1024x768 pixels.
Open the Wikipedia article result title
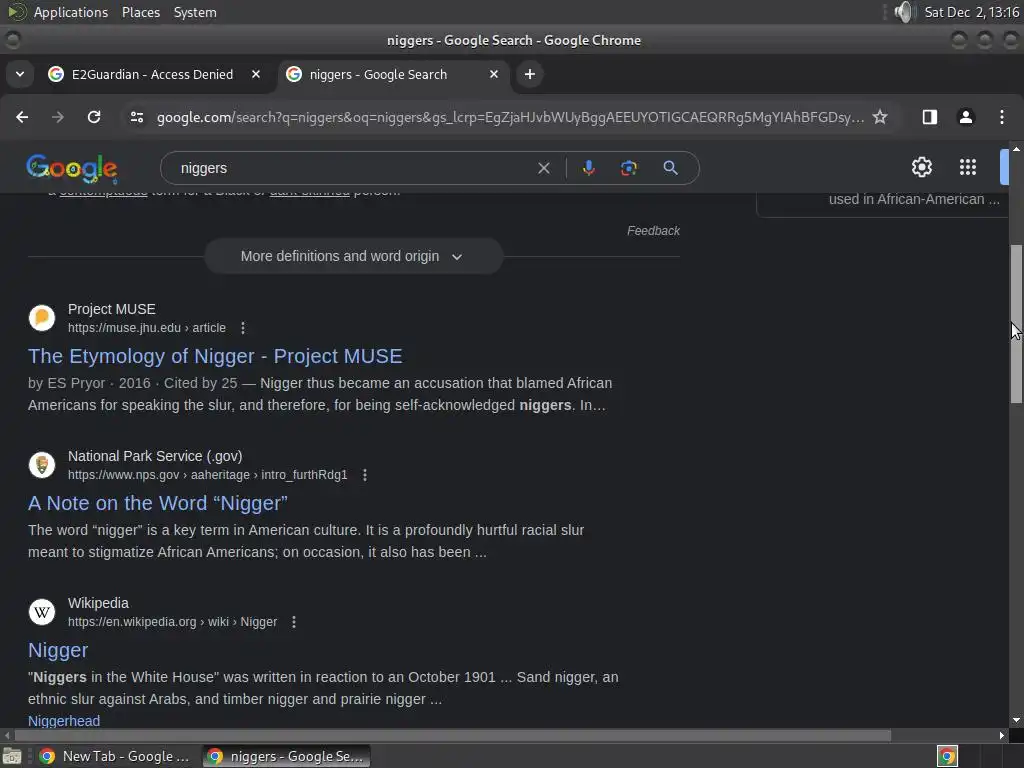tap(58, 650)
